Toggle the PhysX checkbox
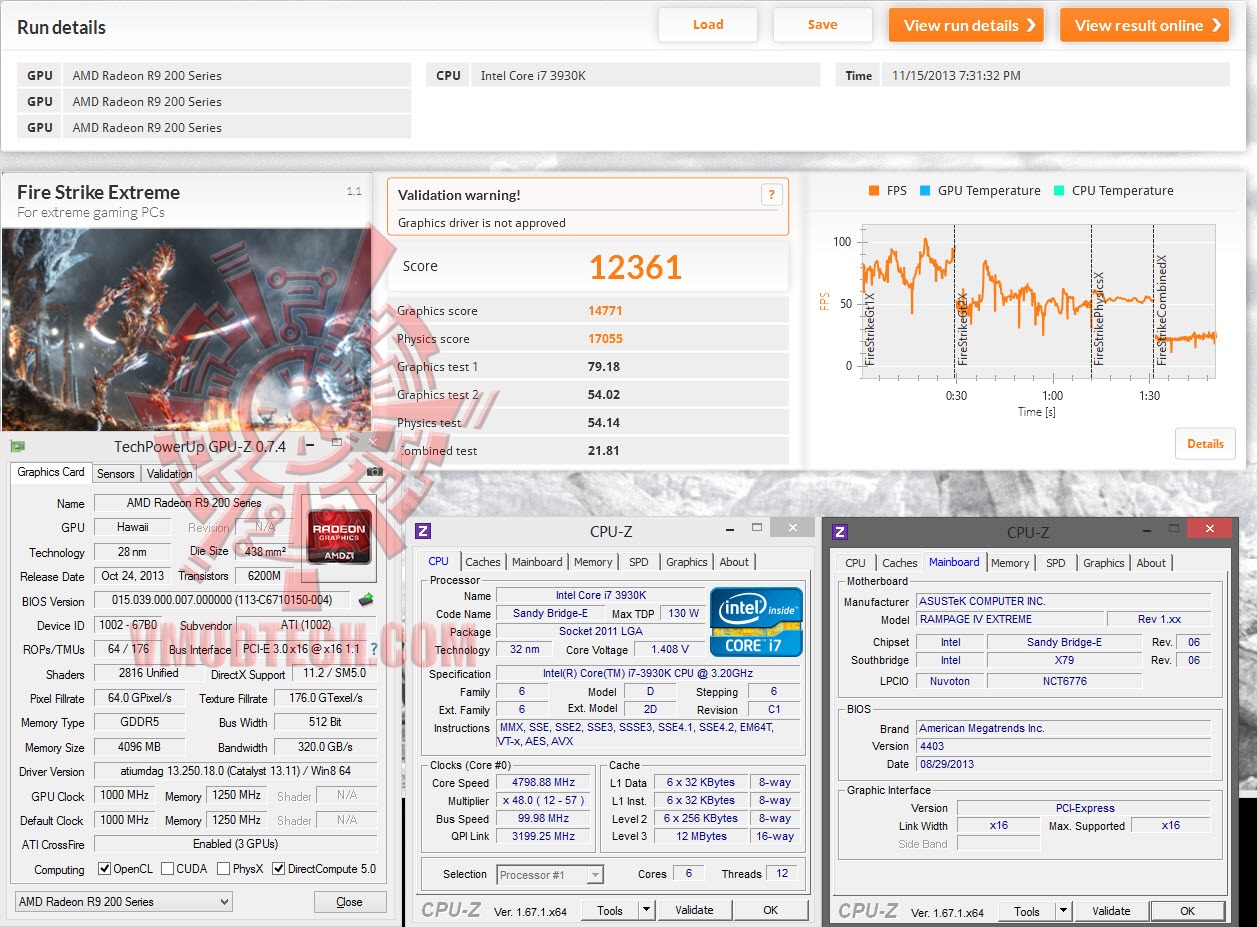The width and height of the screenshot is (1257, 927). point(223,869)
